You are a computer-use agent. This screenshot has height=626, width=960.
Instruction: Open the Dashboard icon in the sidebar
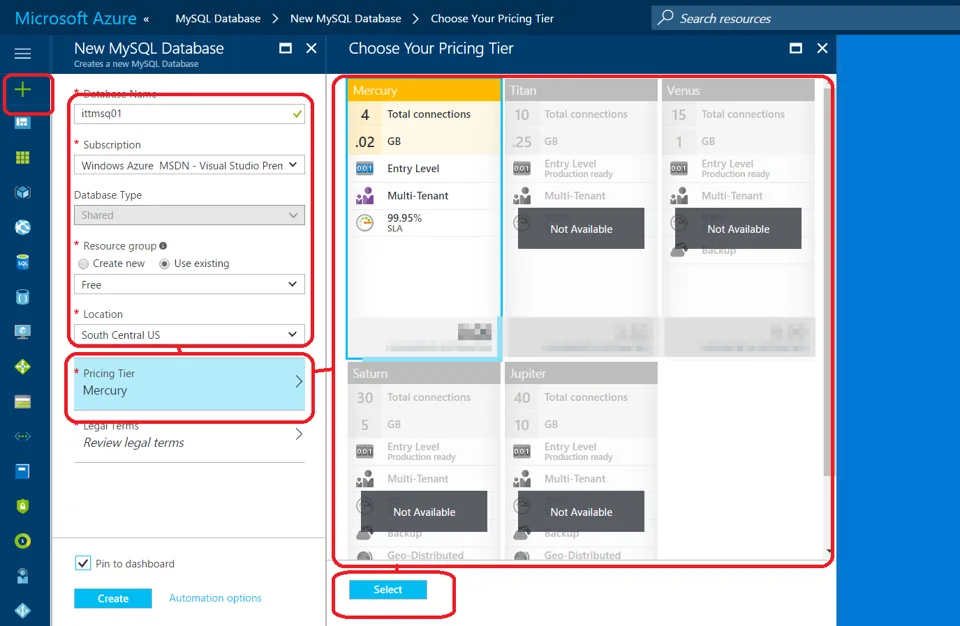(23, 123)
